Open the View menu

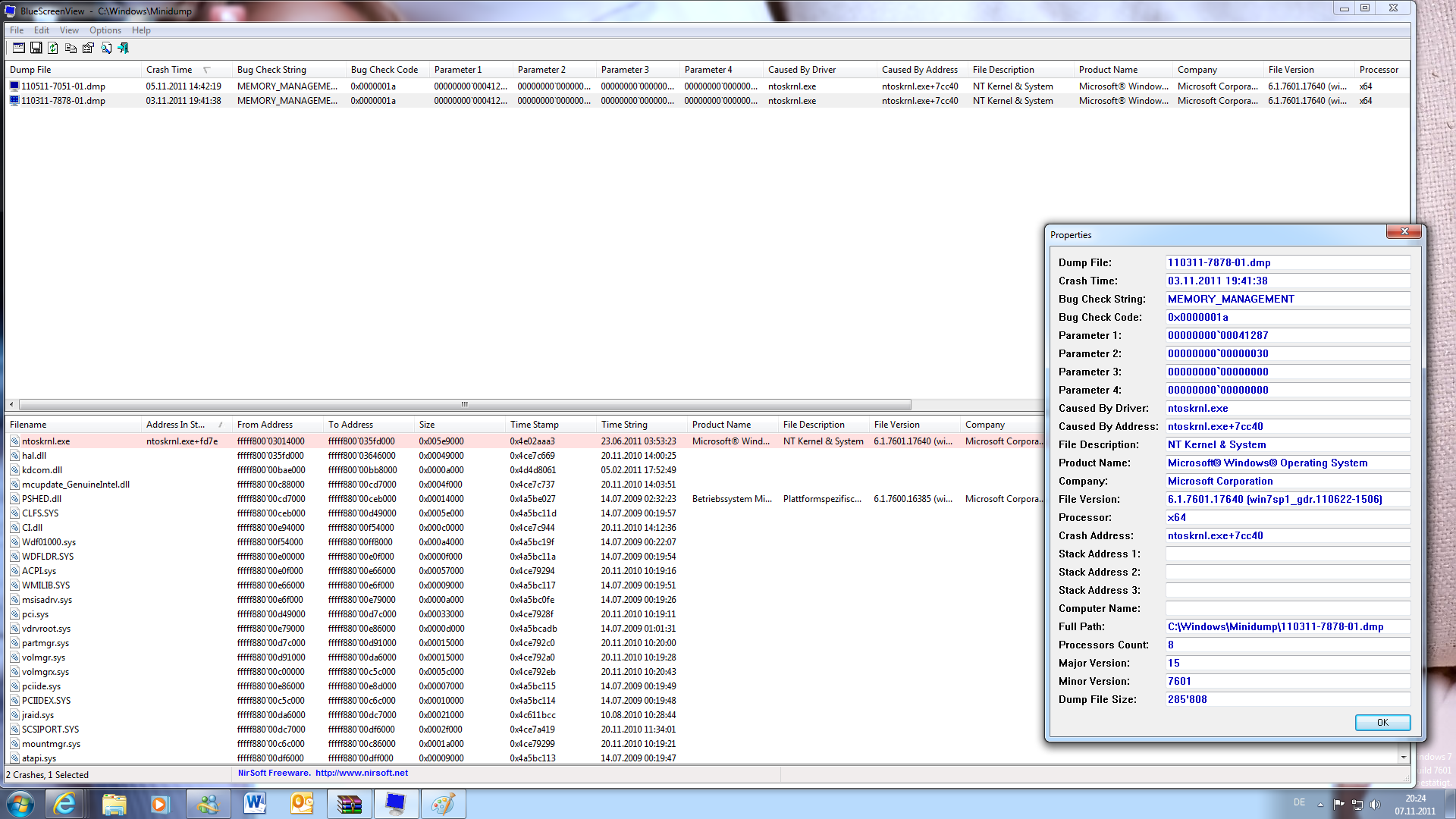[x=69, y=30]
